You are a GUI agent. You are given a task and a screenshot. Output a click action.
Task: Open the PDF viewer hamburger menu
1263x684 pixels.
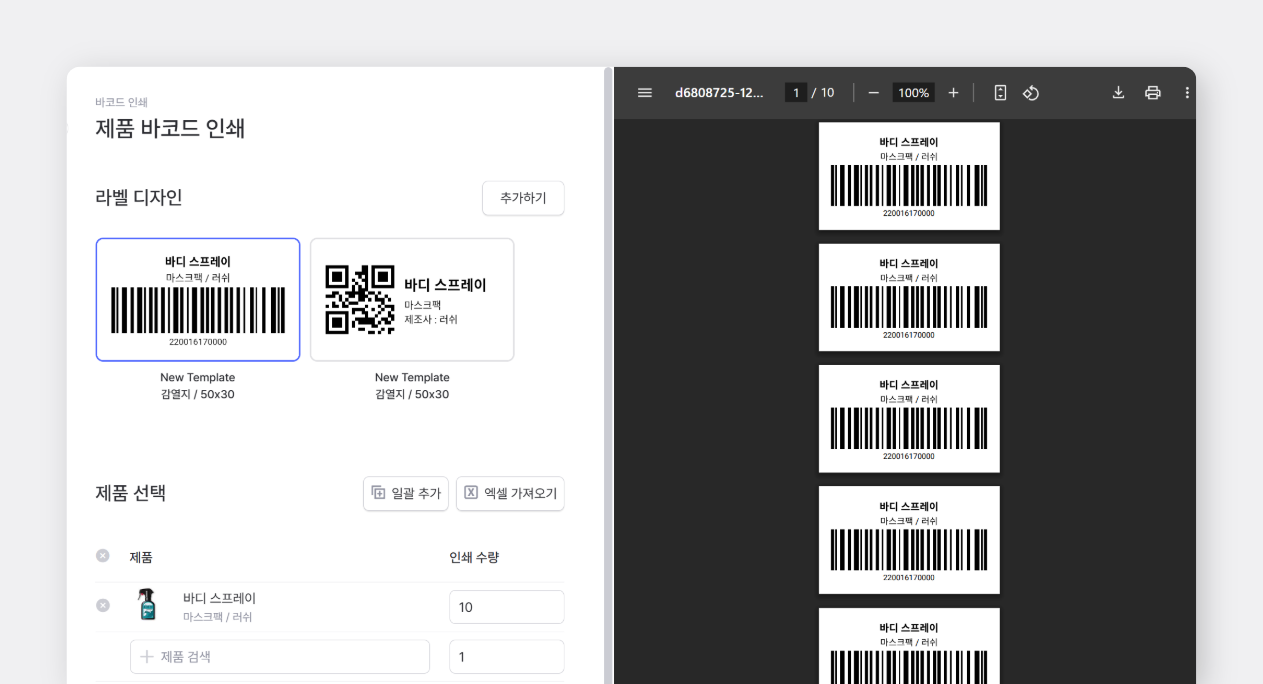coord(644,92)
